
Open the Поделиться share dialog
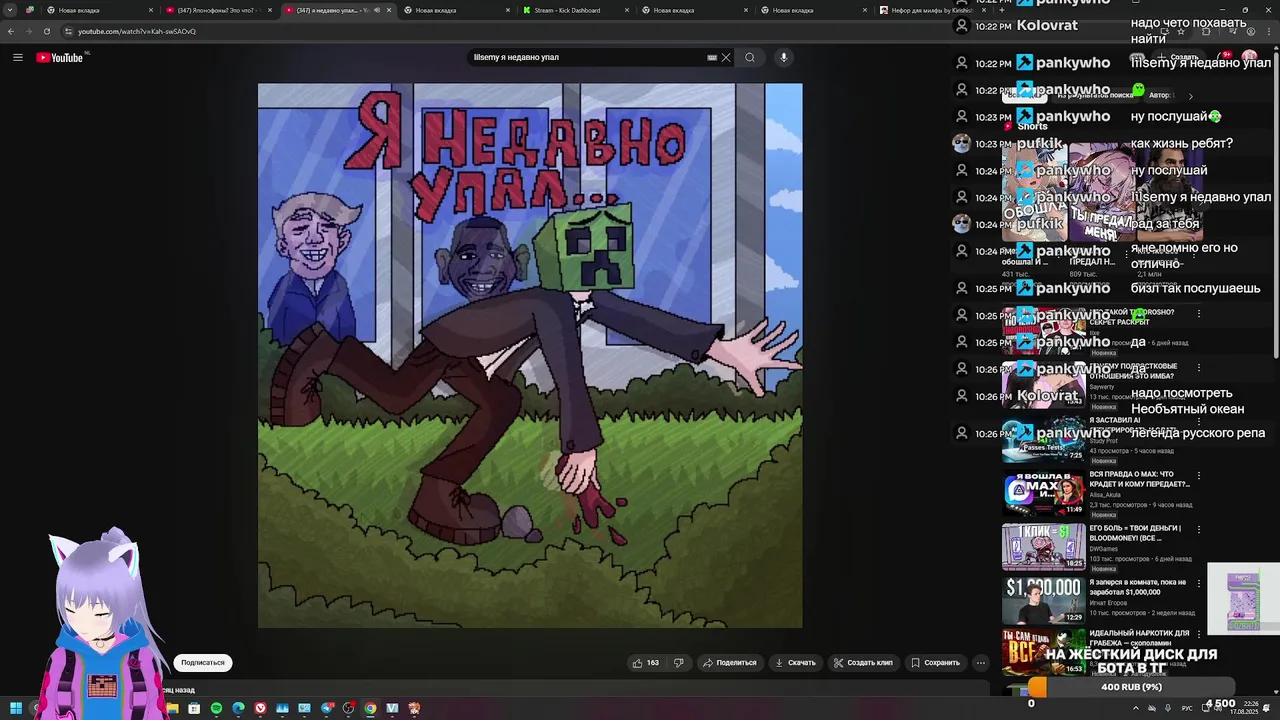pos(729,662)
